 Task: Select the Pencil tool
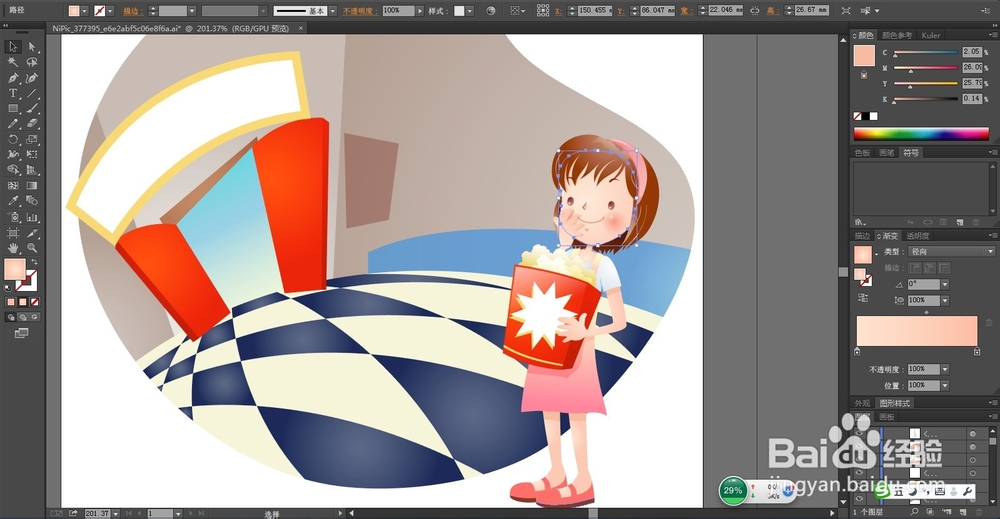pyautogui.click(x=13, y=124)
